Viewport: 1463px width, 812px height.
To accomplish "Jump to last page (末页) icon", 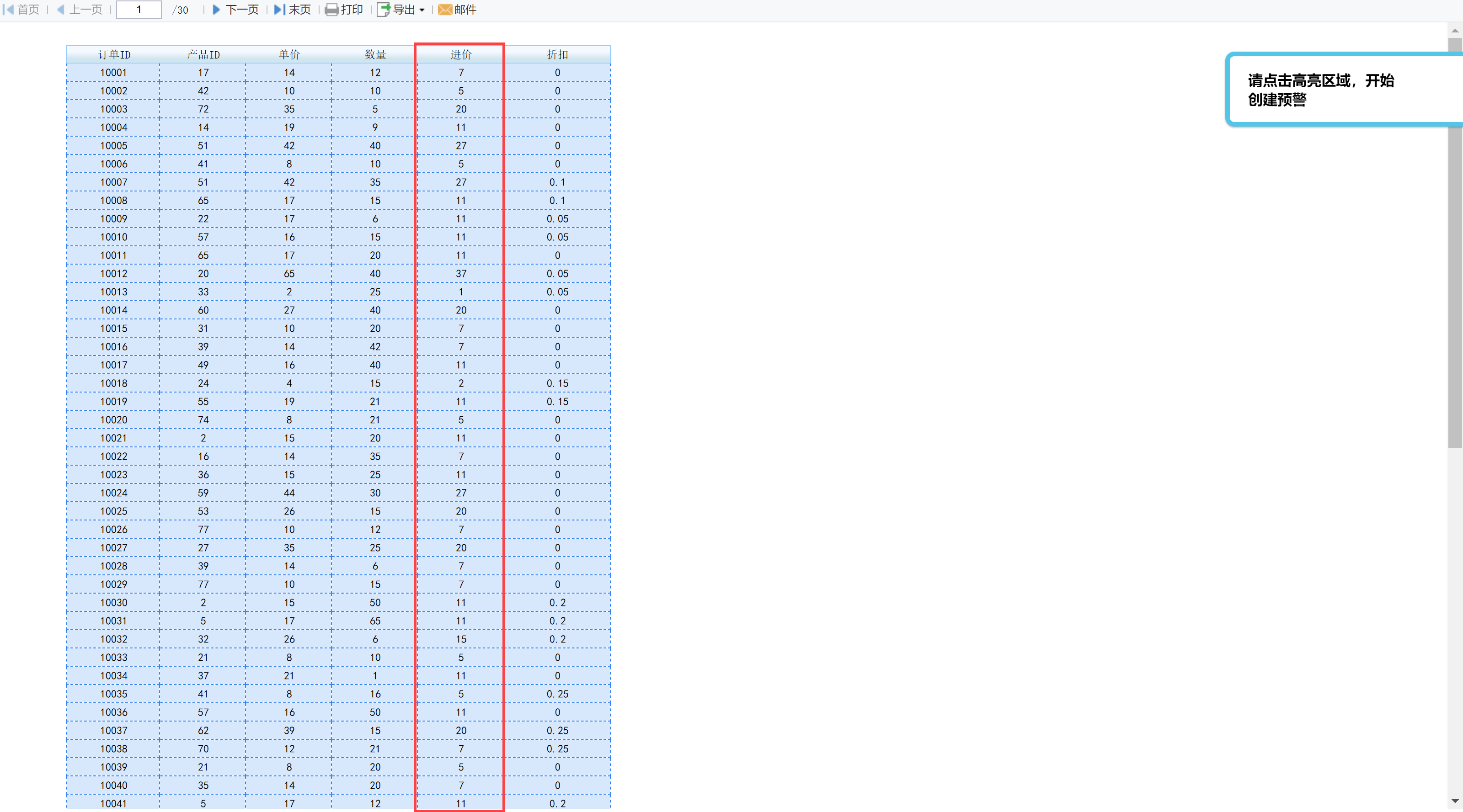I will click(x=279, y=10).
